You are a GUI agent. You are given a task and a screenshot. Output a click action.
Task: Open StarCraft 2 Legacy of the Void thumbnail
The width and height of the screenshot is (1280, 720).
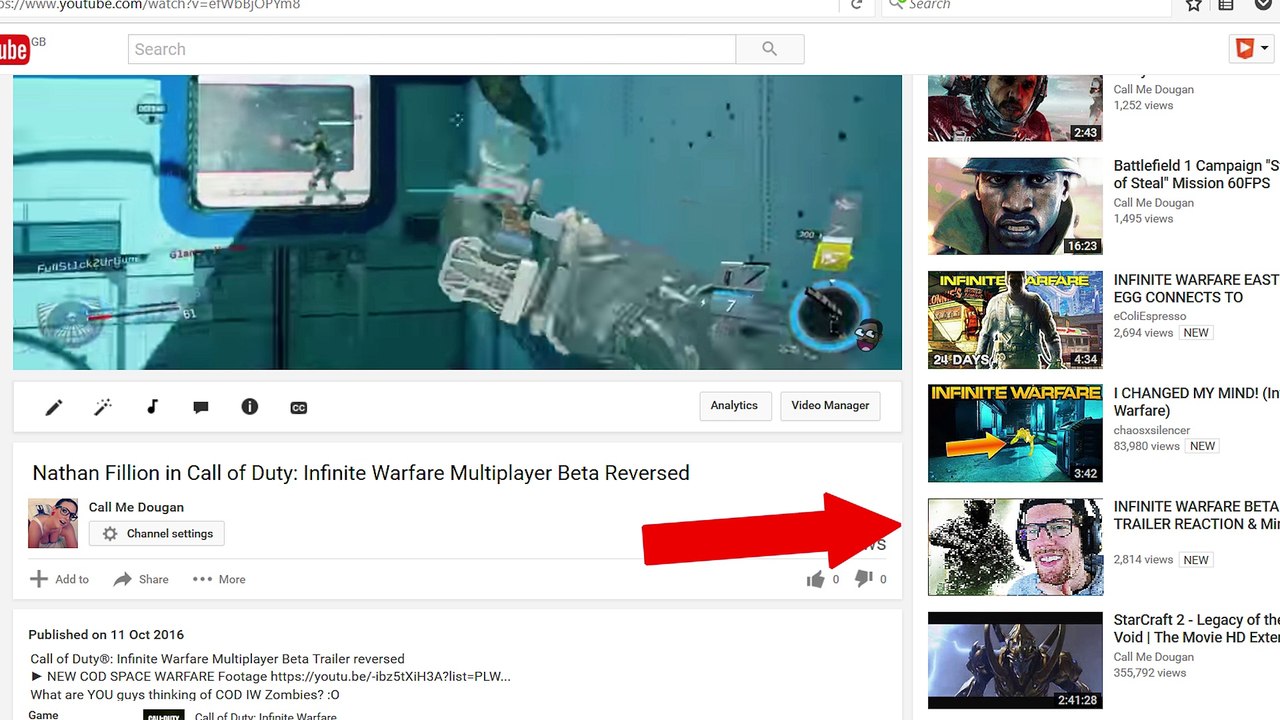[1015, 660]
